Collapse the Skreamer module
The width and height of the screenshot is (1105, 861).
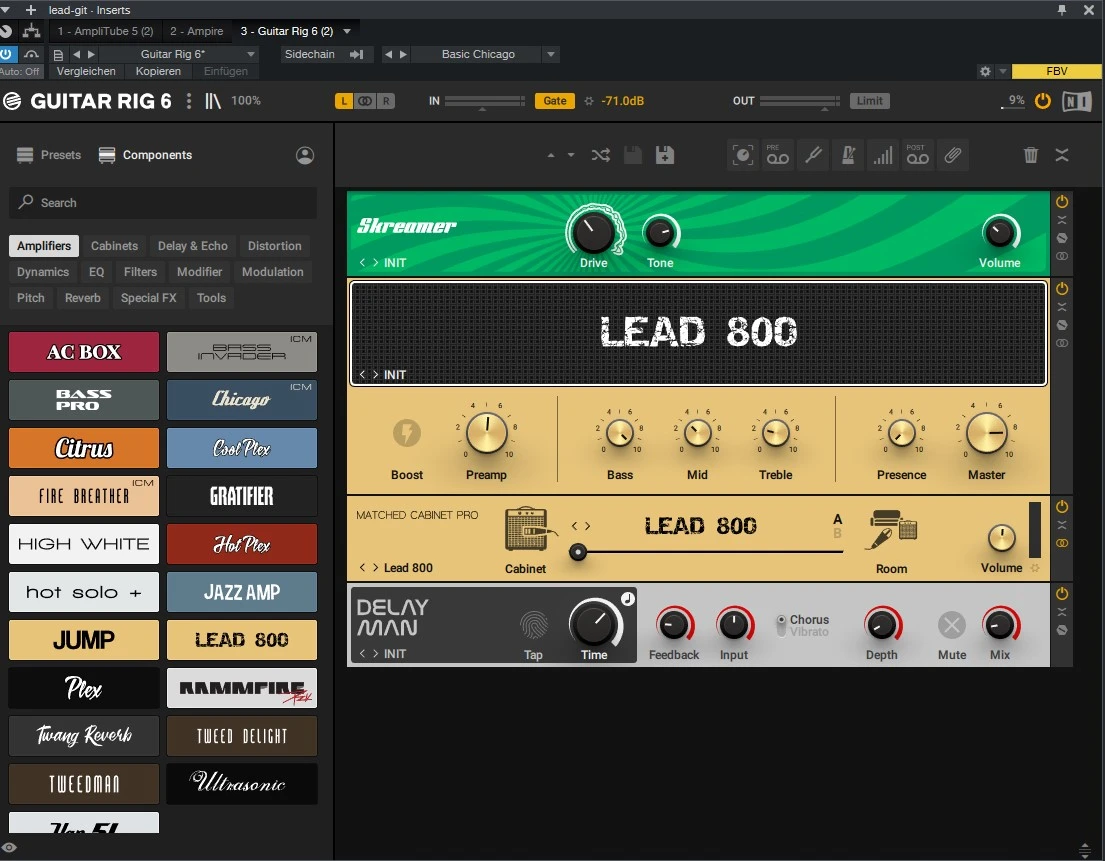tap(1062, 220)
